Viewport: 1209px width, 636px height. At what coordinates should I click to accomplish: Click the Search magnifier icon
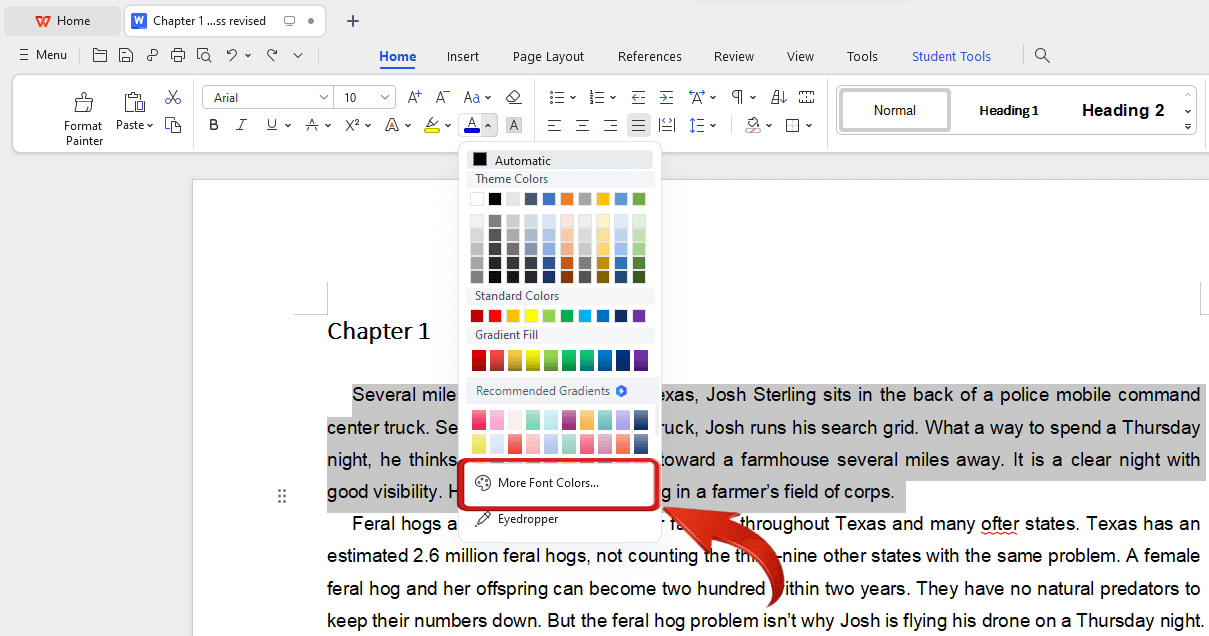click(x=1042, y=55)
